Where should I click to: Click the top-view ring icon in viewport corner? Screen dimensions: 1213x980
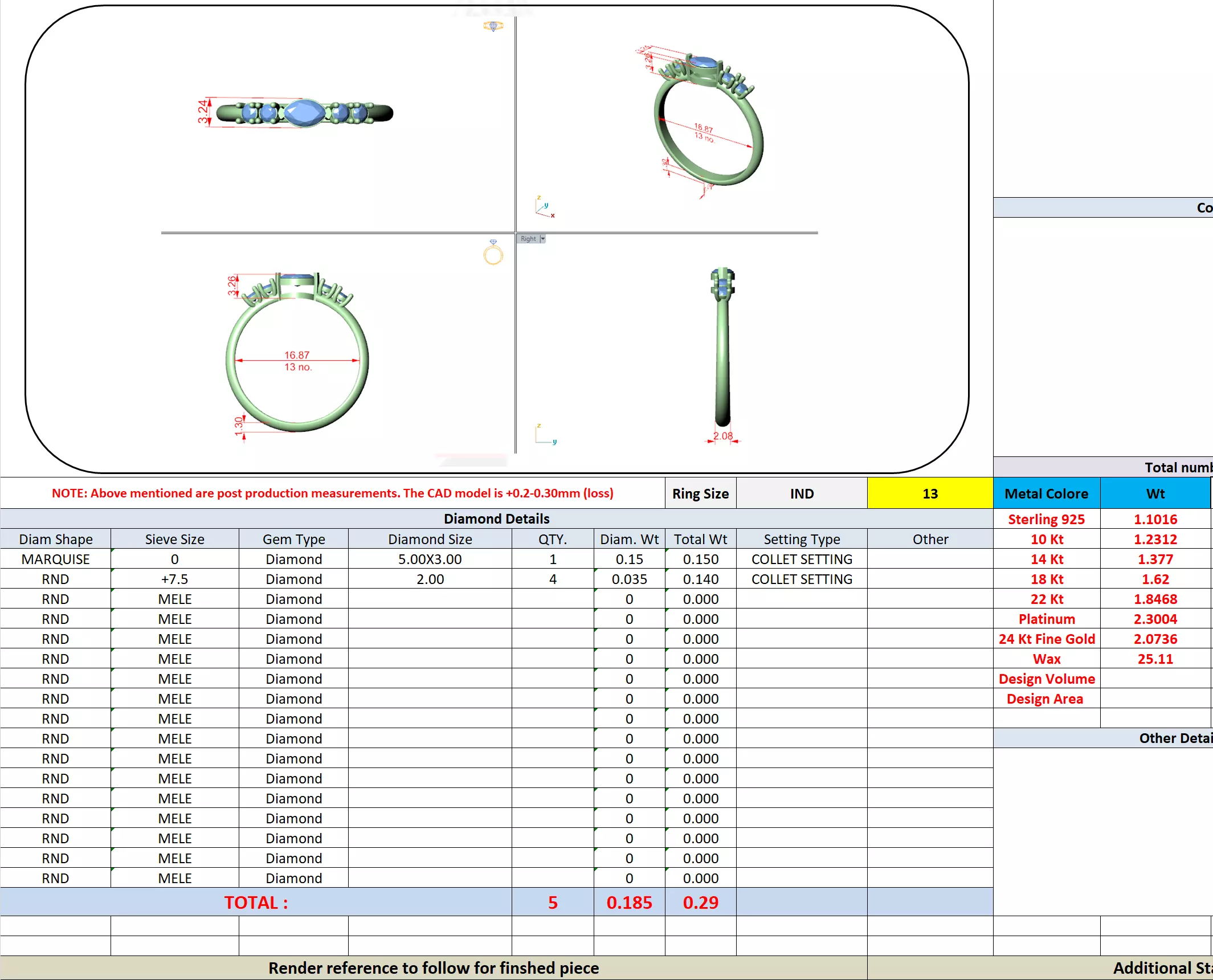tap(493, 26)
